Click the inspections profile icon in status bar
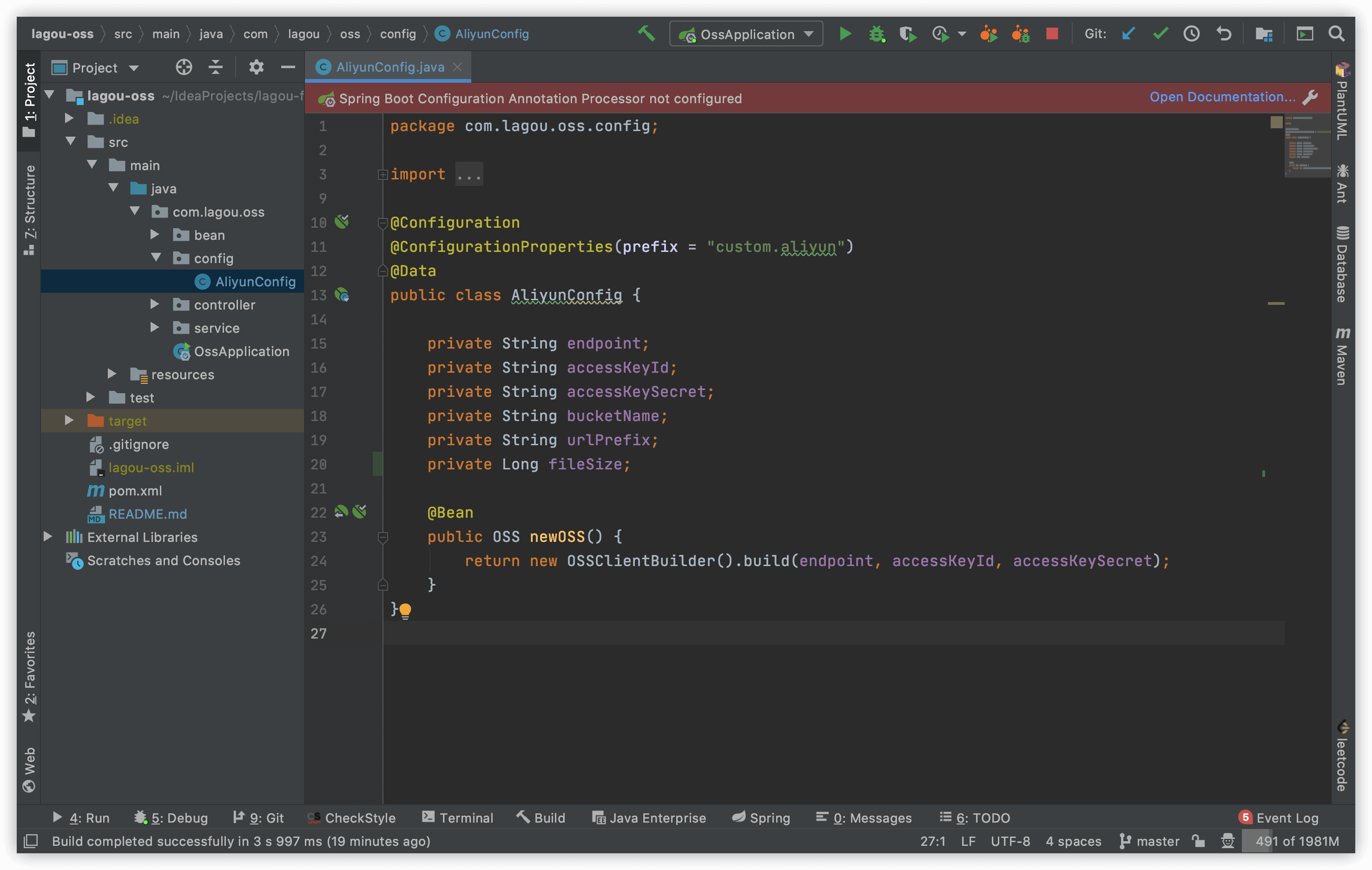This screenshot has width=1372, height=870. tap(1228, 841)
